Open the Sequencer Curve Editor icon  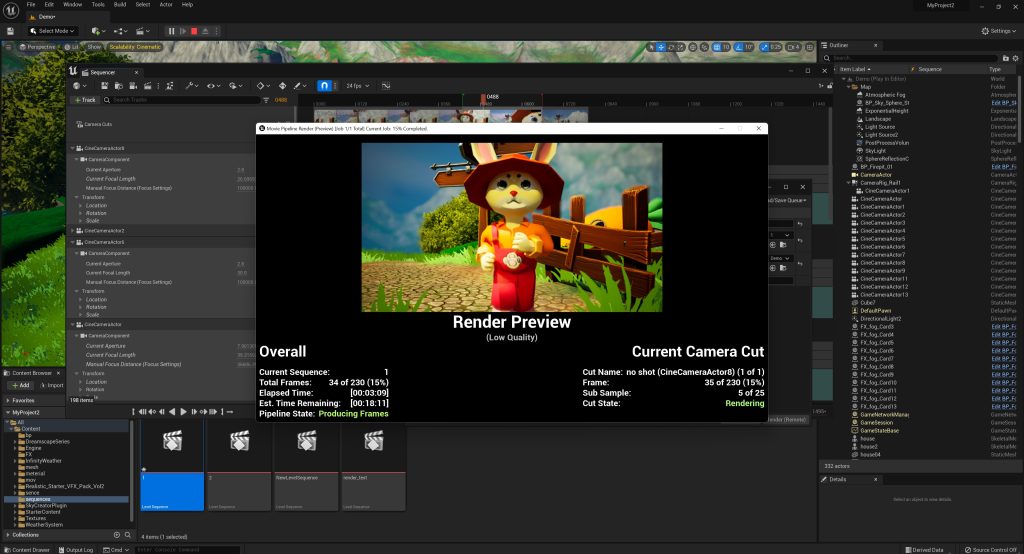click(x=386, y=86)
